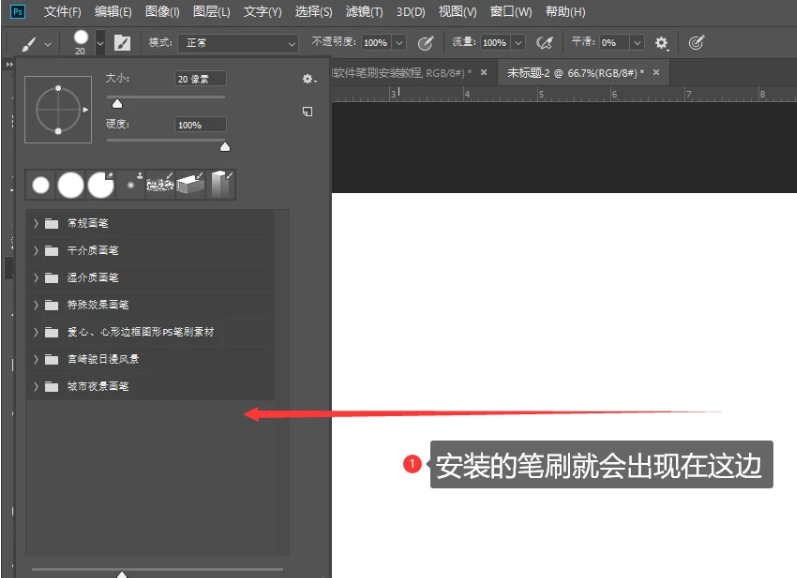Open the 文字(Y) menu
The height and width of the screenshot is (578, 797).
pos(262,12)
